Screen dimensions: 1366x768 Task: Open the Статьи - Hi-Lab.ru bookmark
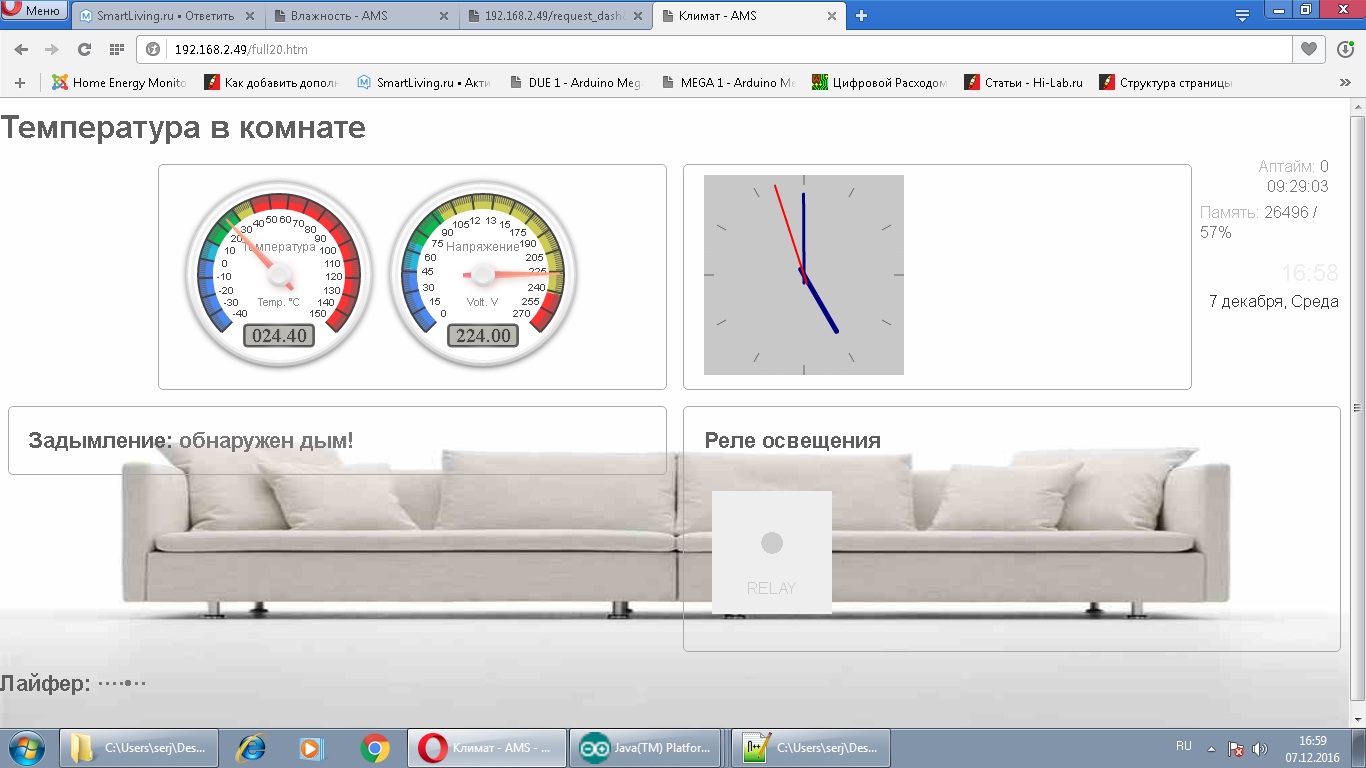(x=1024, y=83)
